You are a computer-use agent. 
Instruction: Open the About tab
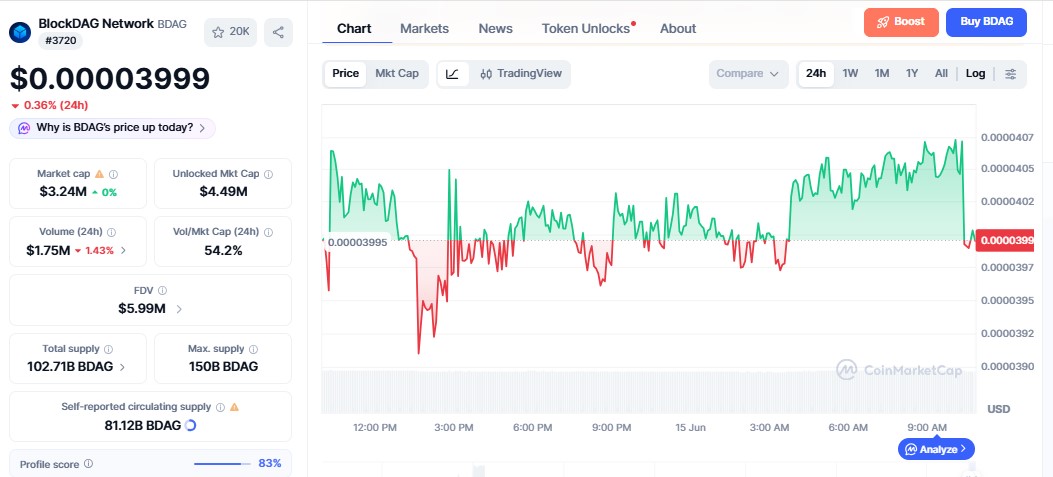[x=678, y=29]
